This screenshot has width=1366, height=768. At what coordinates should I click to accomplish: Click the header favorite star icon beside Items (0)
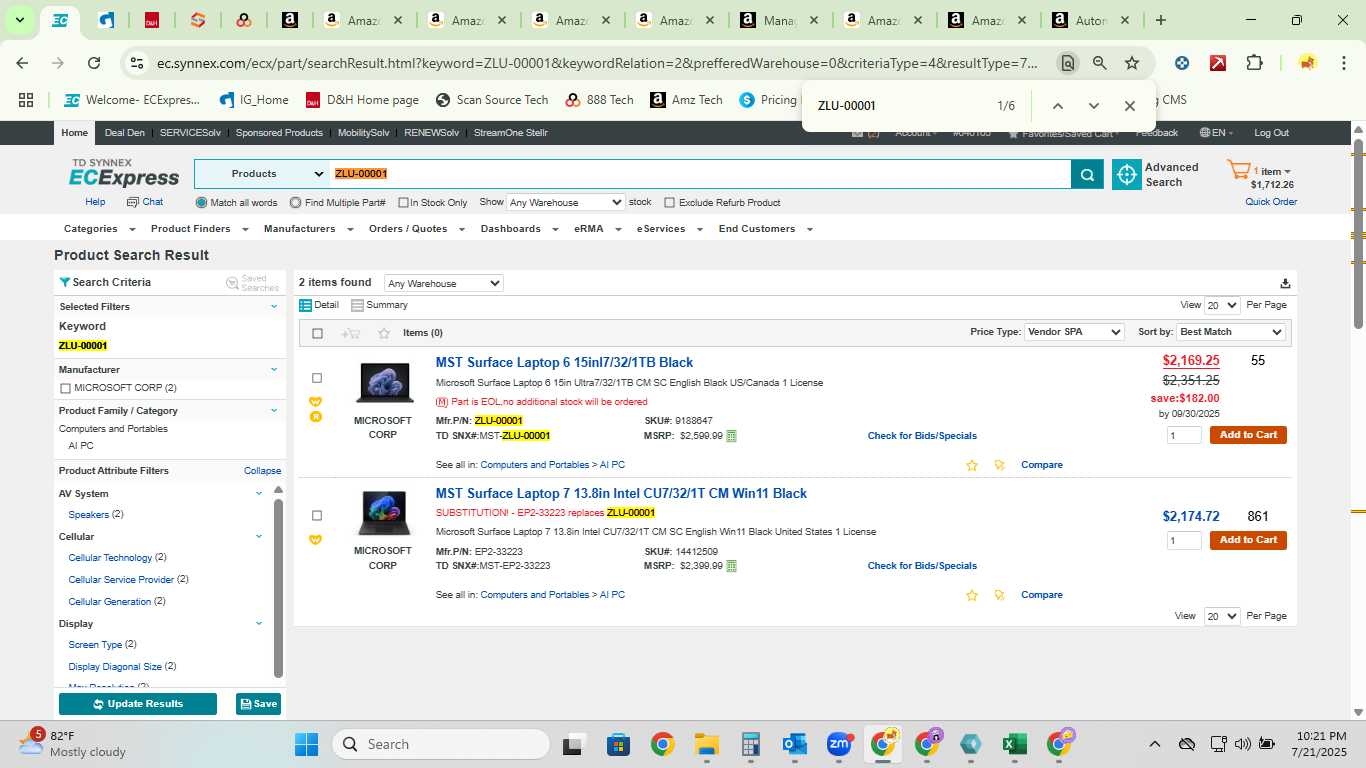[x=384, y=333]
